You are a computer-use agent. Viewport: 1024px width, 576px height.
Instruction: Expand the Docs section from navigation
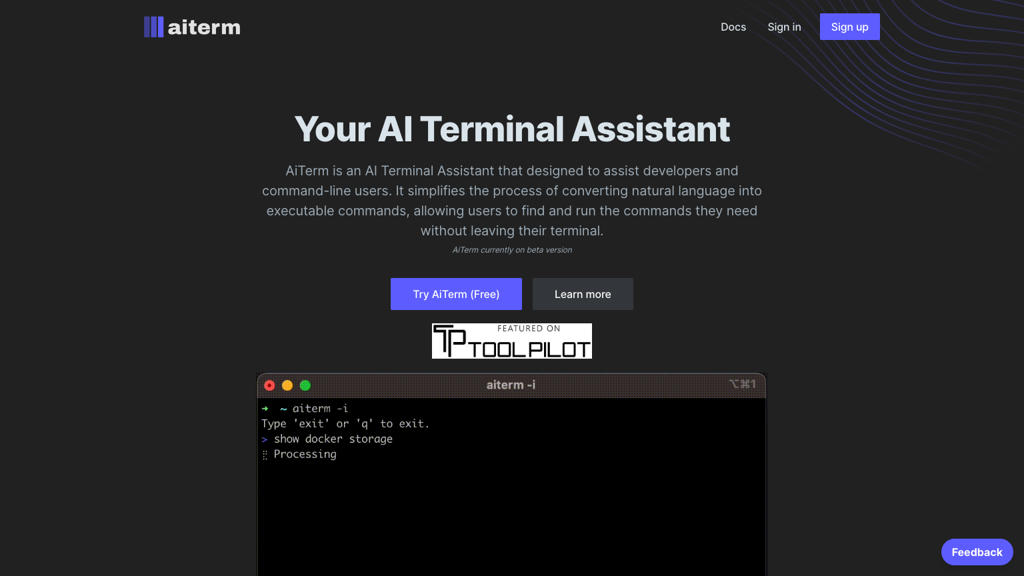tap(733, 27)
